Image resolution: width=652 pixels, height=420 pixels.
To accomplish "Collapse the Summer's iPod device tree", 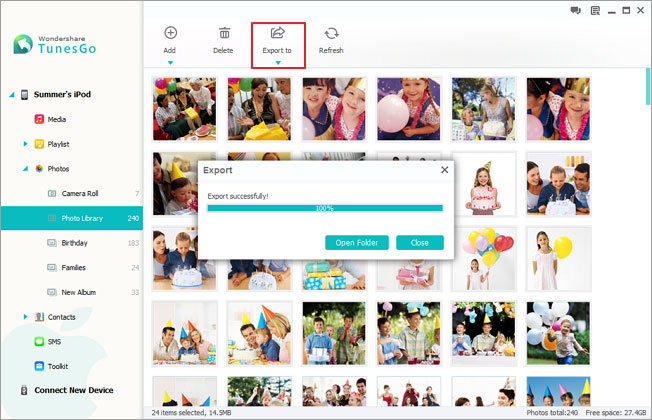I will click(x=12, y=95).
